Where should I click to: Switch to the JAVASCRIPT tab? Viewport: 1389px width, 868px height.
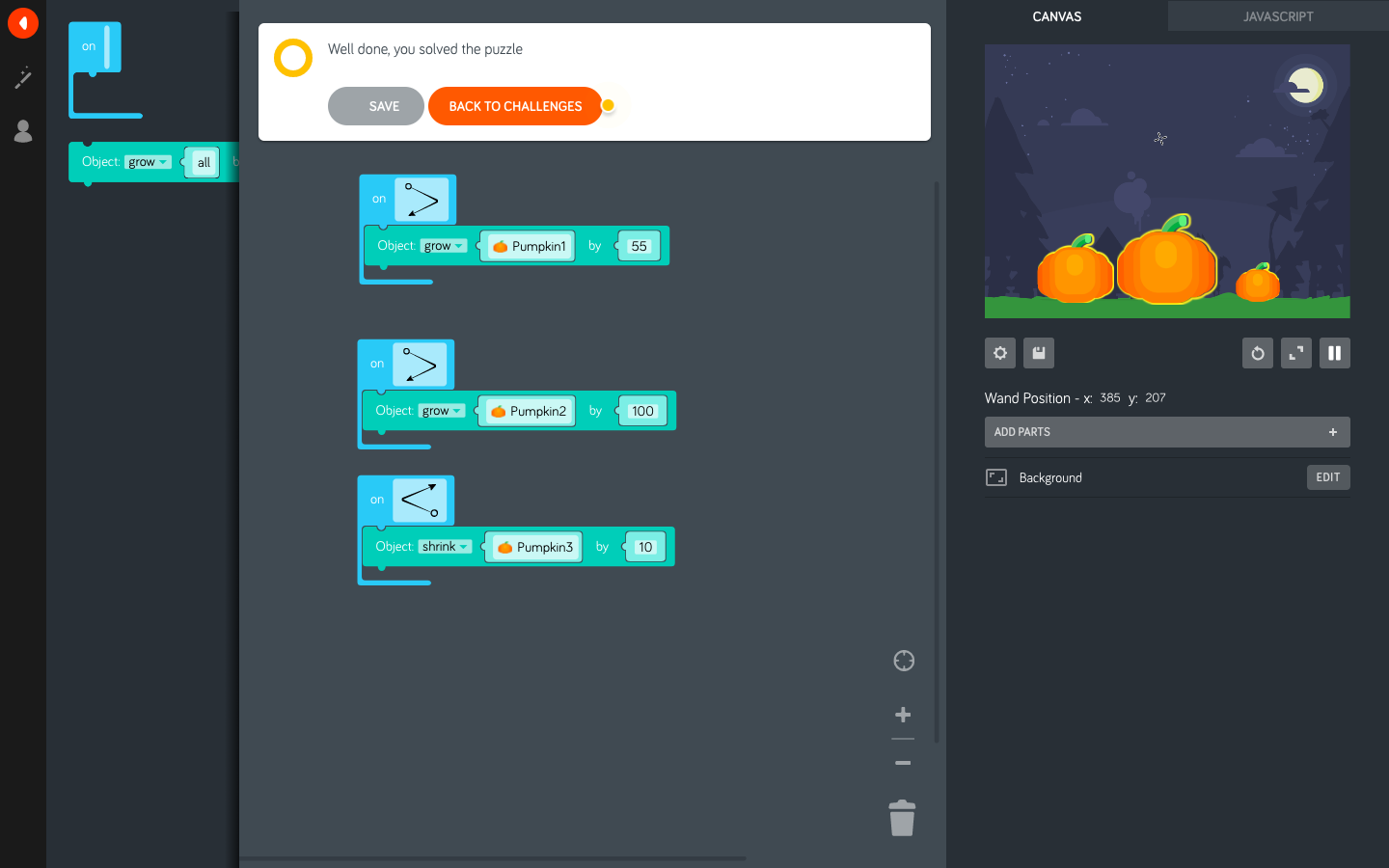click(x=1278, y=16)
